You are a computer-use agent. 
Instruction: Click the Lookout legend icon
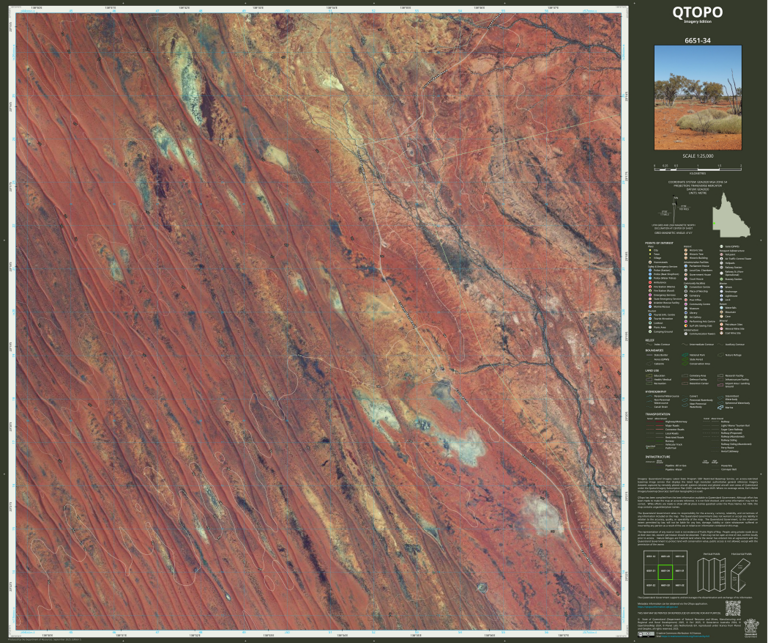(x=650, y=323)
